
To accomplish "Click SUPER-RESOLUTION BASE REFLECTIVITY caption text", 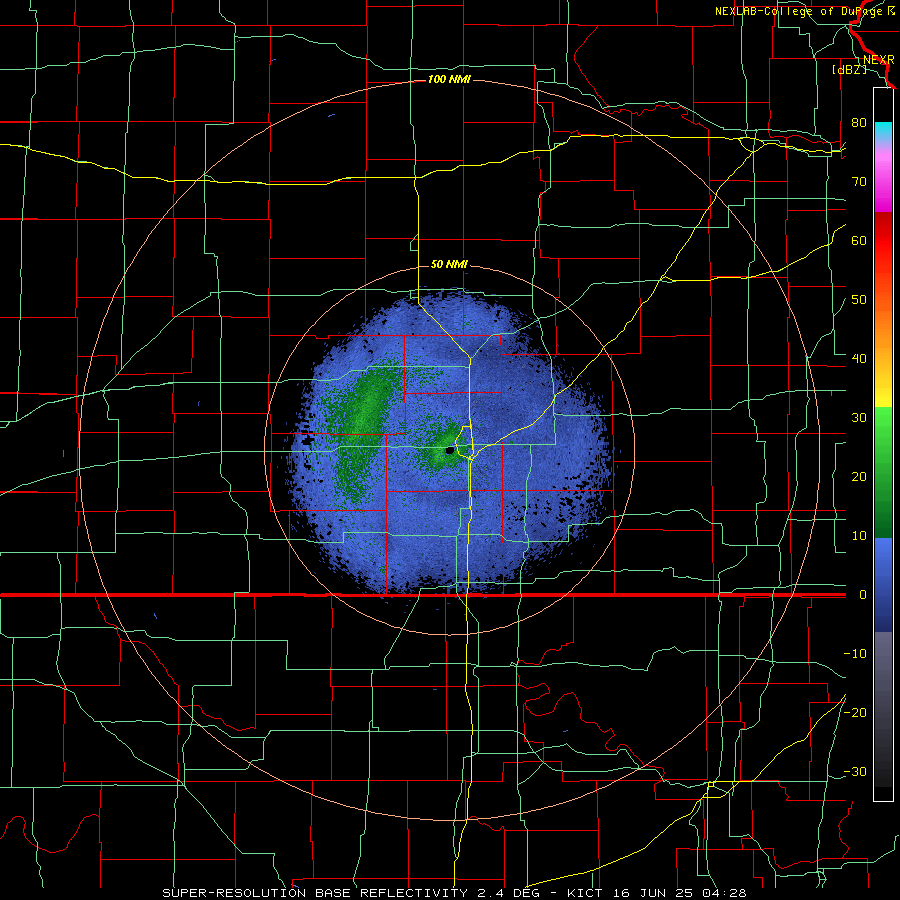I will point(315,893).
